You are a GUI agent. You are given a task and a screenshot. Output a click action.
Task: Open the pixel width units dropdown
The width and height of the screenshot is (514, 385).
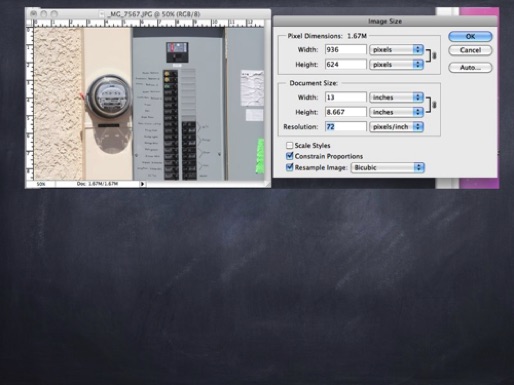coord(396,50)
